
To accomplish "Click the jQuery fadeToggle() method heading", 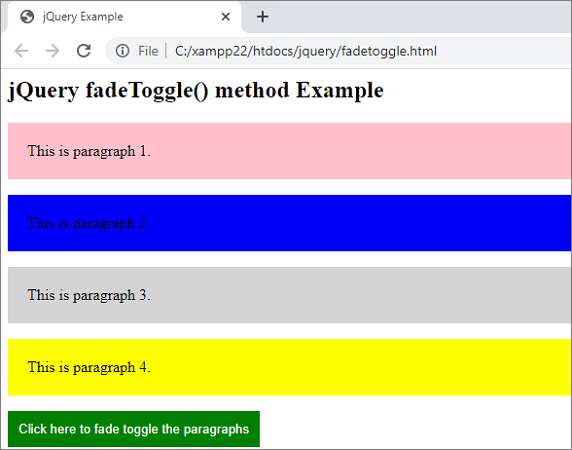I will coord(196,90).
